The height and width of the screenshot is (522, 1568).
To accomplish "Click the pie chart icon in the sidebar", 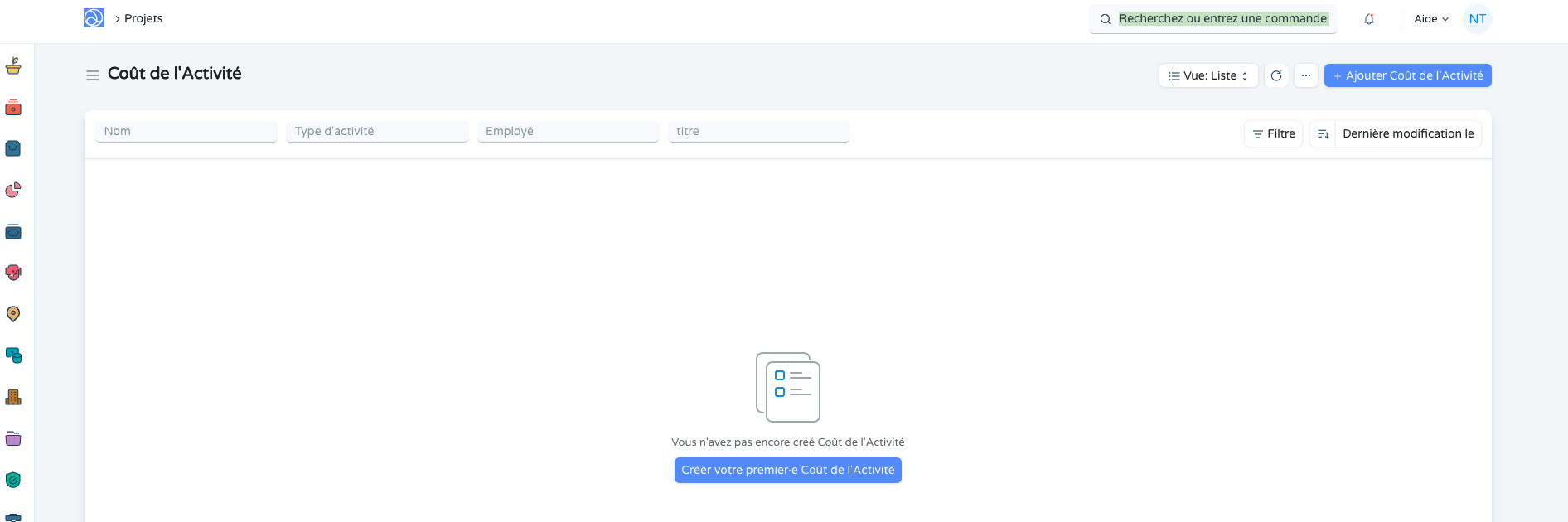I will (x=13, y=191).
